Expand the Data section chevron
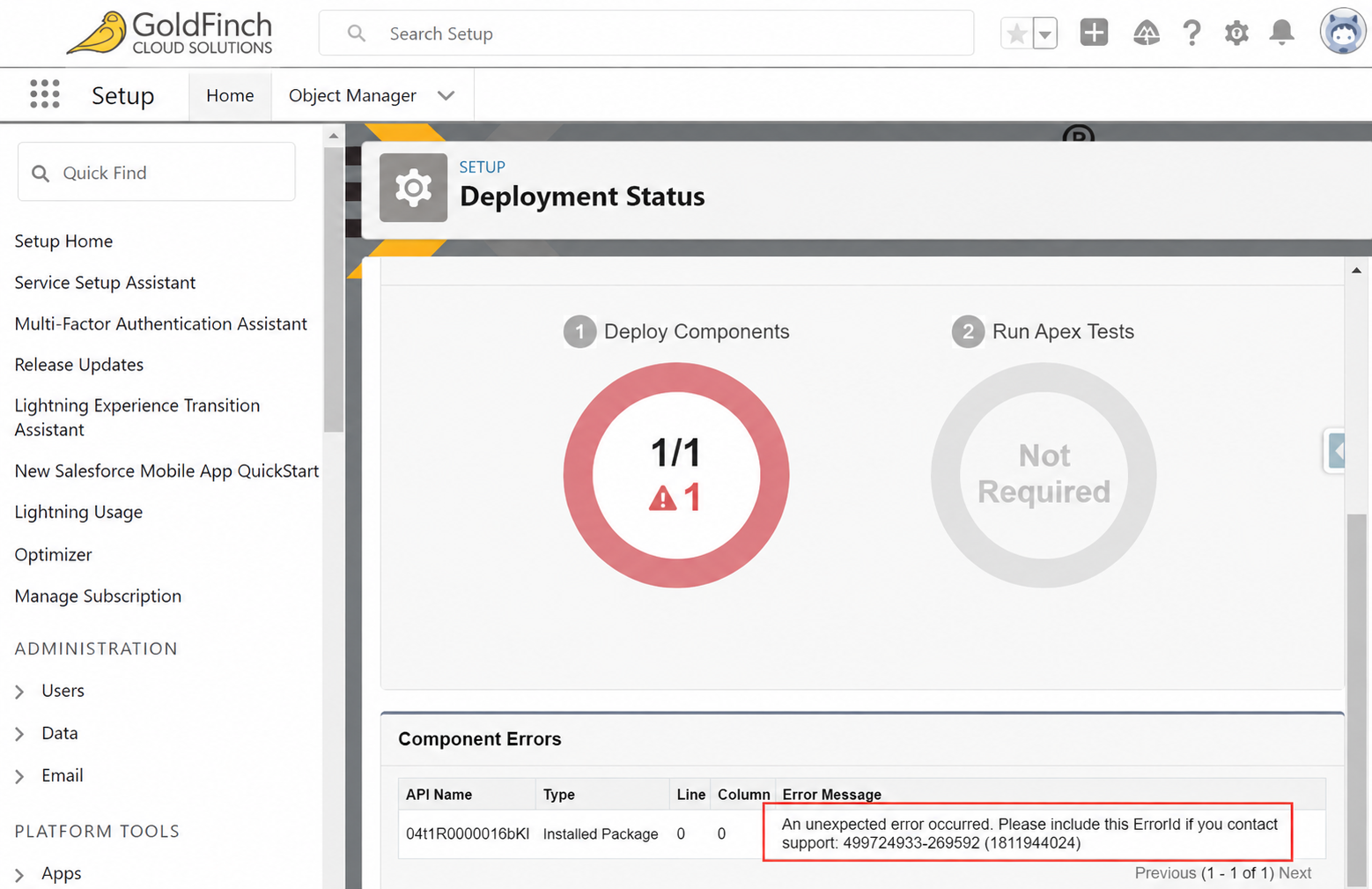This screenshot has height=889, width=1372. [x=19, y=734]
